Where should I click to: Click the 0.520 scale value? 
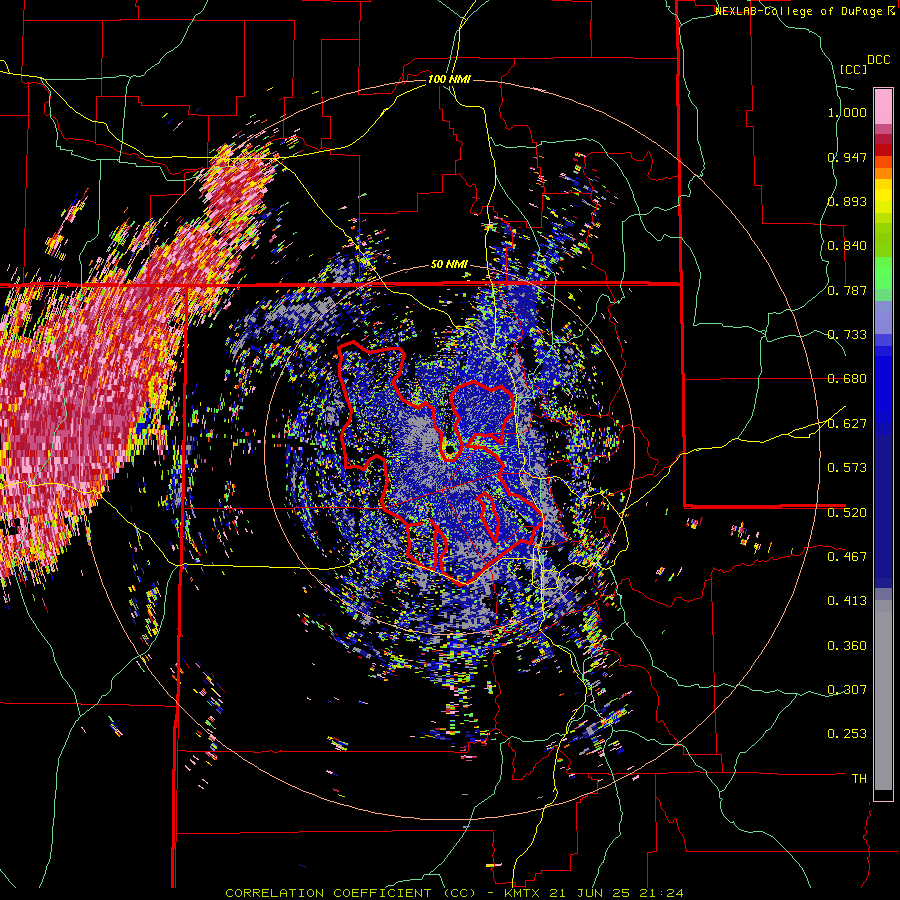coord(847,513)
